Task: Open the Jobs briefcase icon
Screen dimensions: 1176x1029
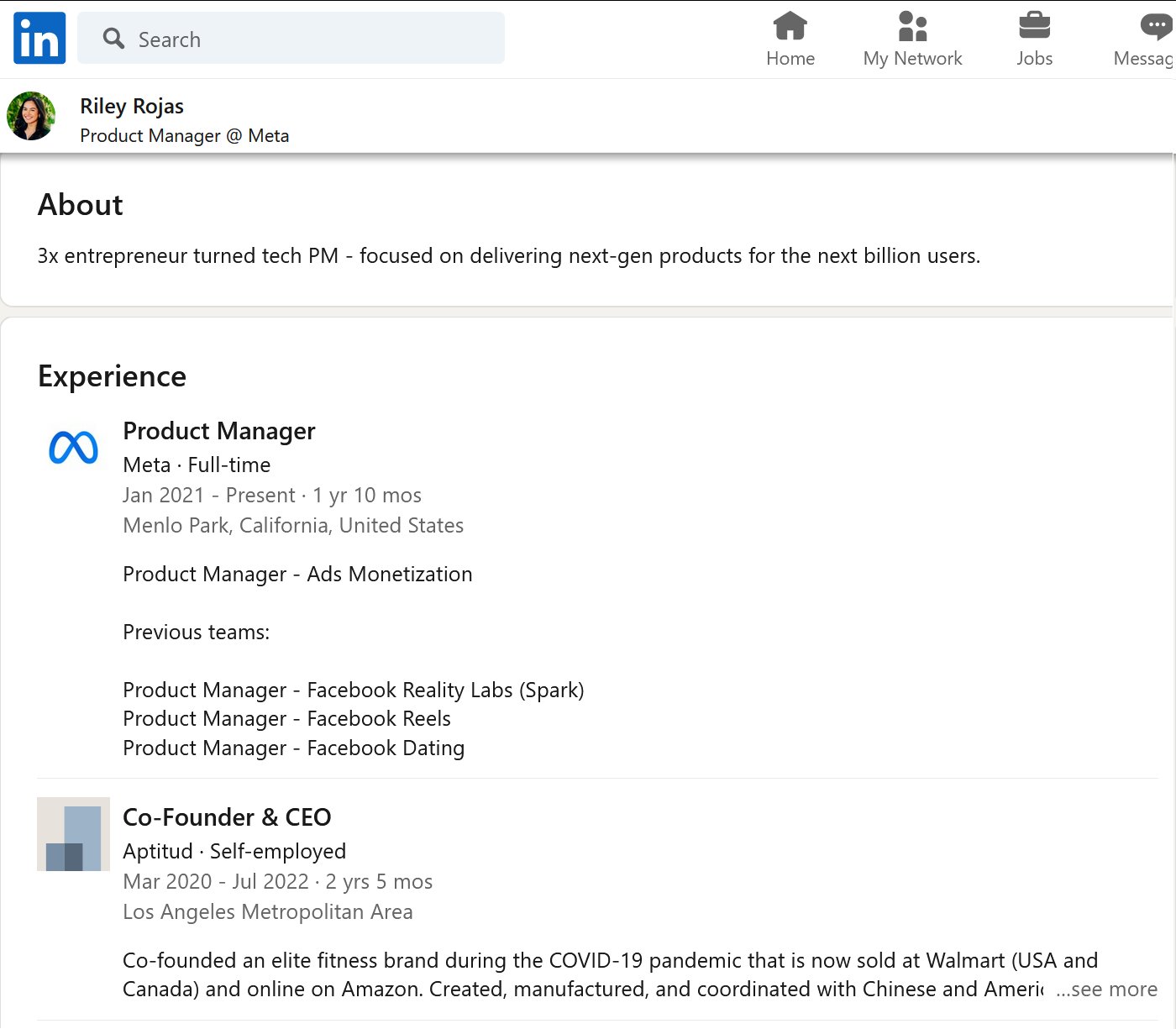Action: [x=1034, y=26]
